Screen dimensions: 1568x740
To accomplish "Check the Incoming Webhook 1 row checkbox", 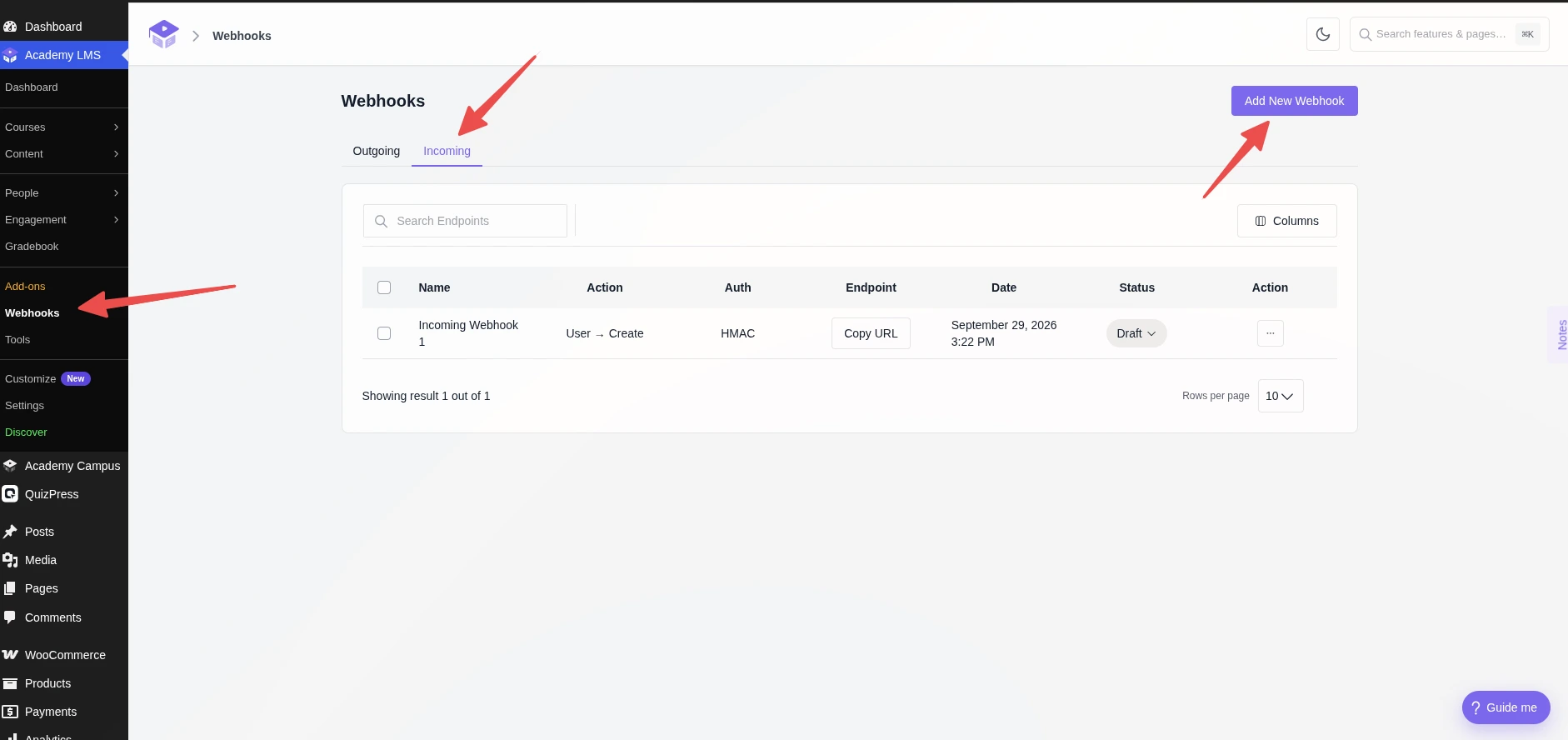I will tap(384, 333).
